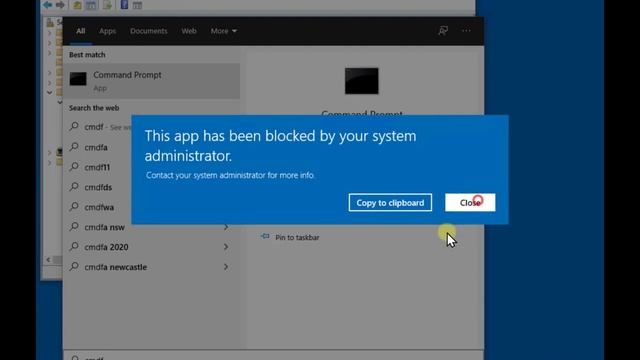Click forward arrow in background window toolbar

click(x=60, y=5)
